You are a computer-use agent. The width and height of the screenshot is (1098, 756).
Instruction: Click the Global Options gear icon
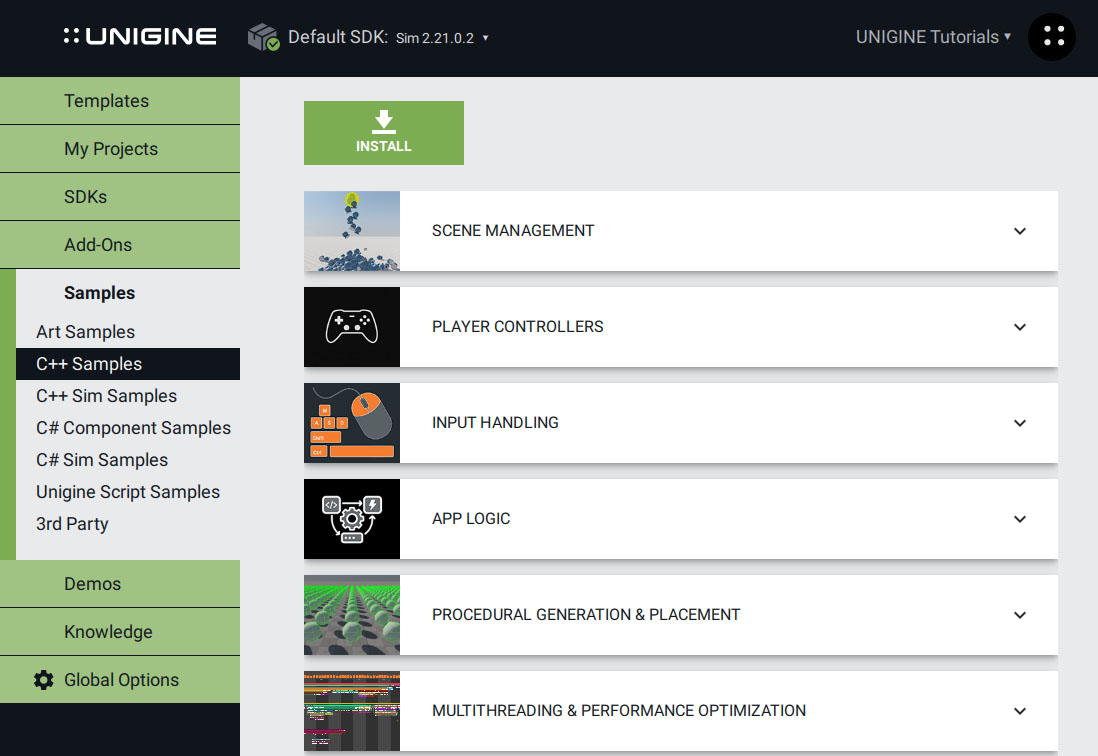(x=44, y=680)
